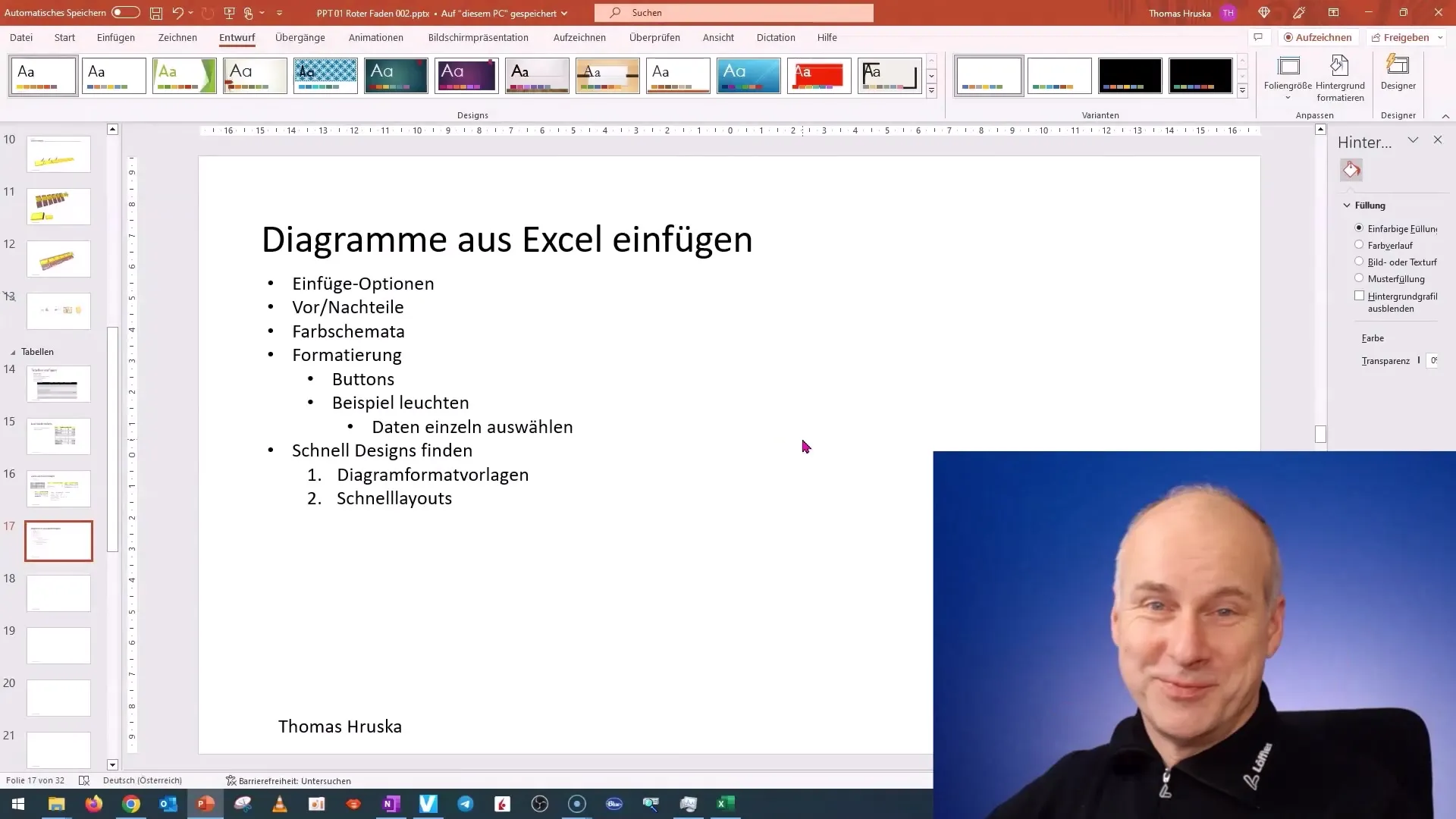Click the PowerPoint taskbar icon
The height and width of the screenshot is (819, 1456).
tap(206, 803)
